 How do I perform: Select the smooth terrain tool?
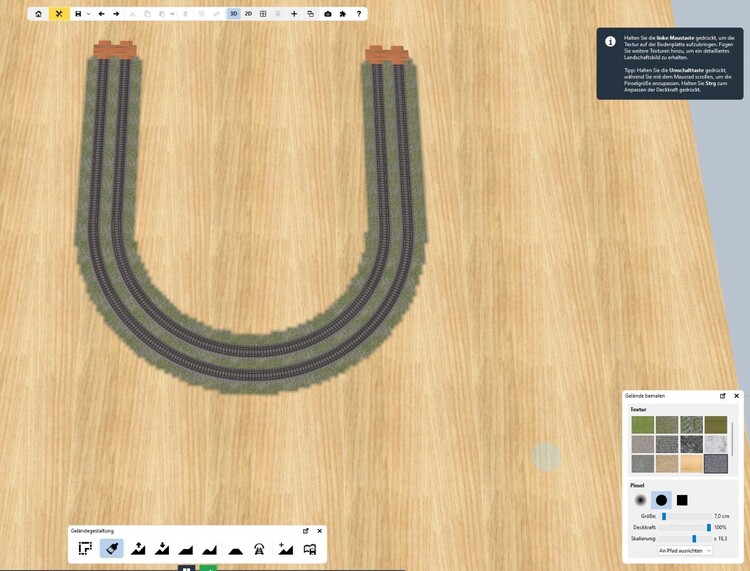coord(210,549)
